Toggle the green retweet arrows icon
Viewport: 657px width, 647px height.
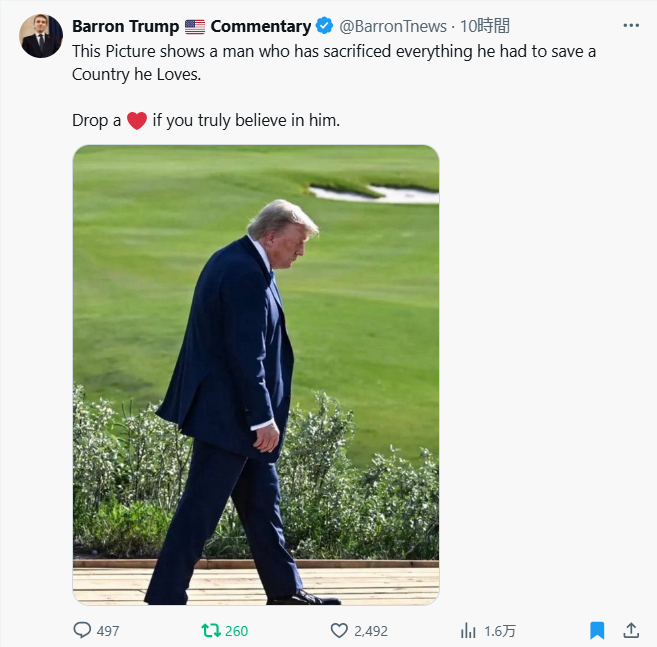click(x=210, y=630)
